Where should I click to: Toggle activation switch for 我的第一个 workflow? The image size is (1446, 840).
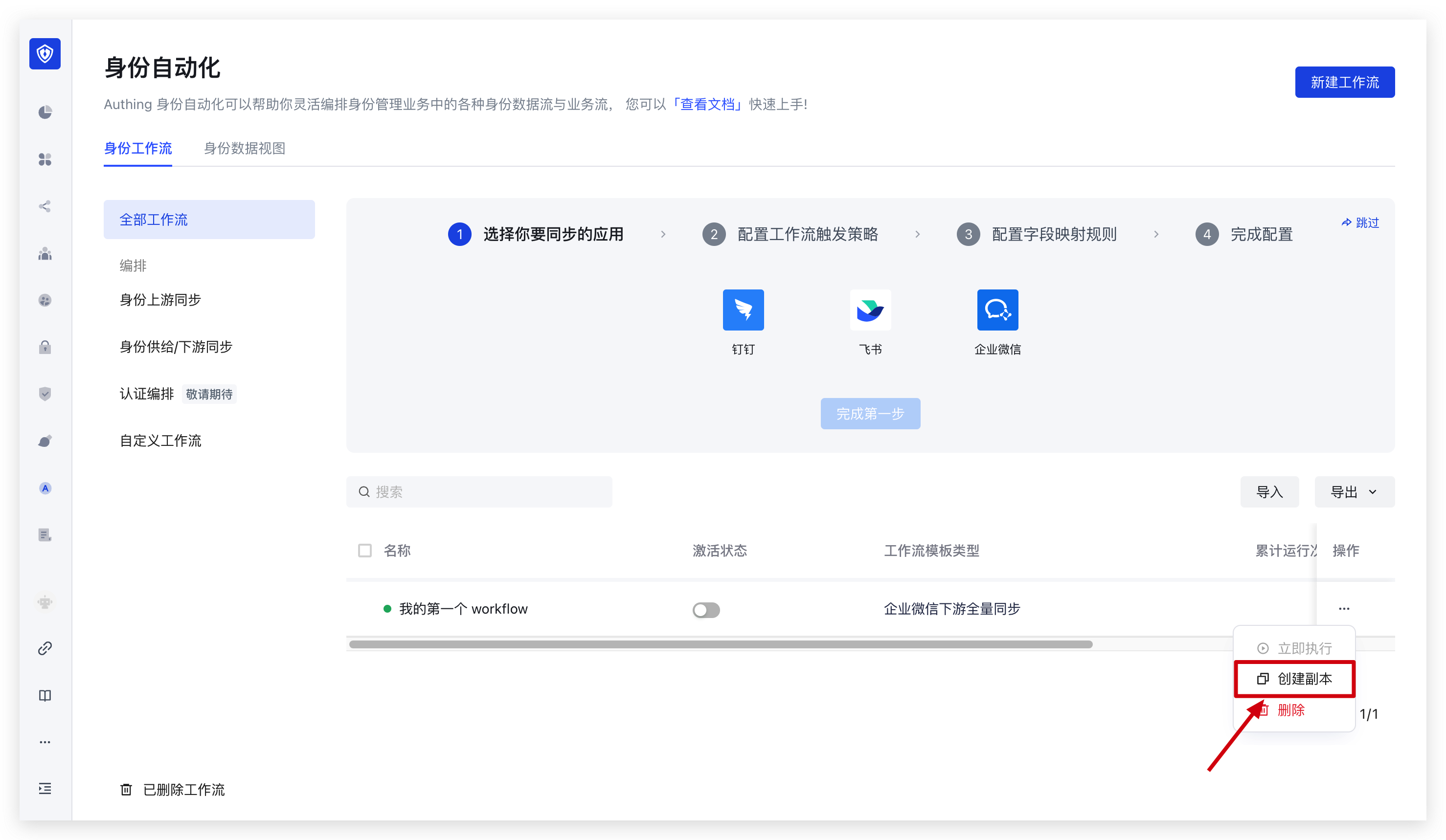click(706, 610)
